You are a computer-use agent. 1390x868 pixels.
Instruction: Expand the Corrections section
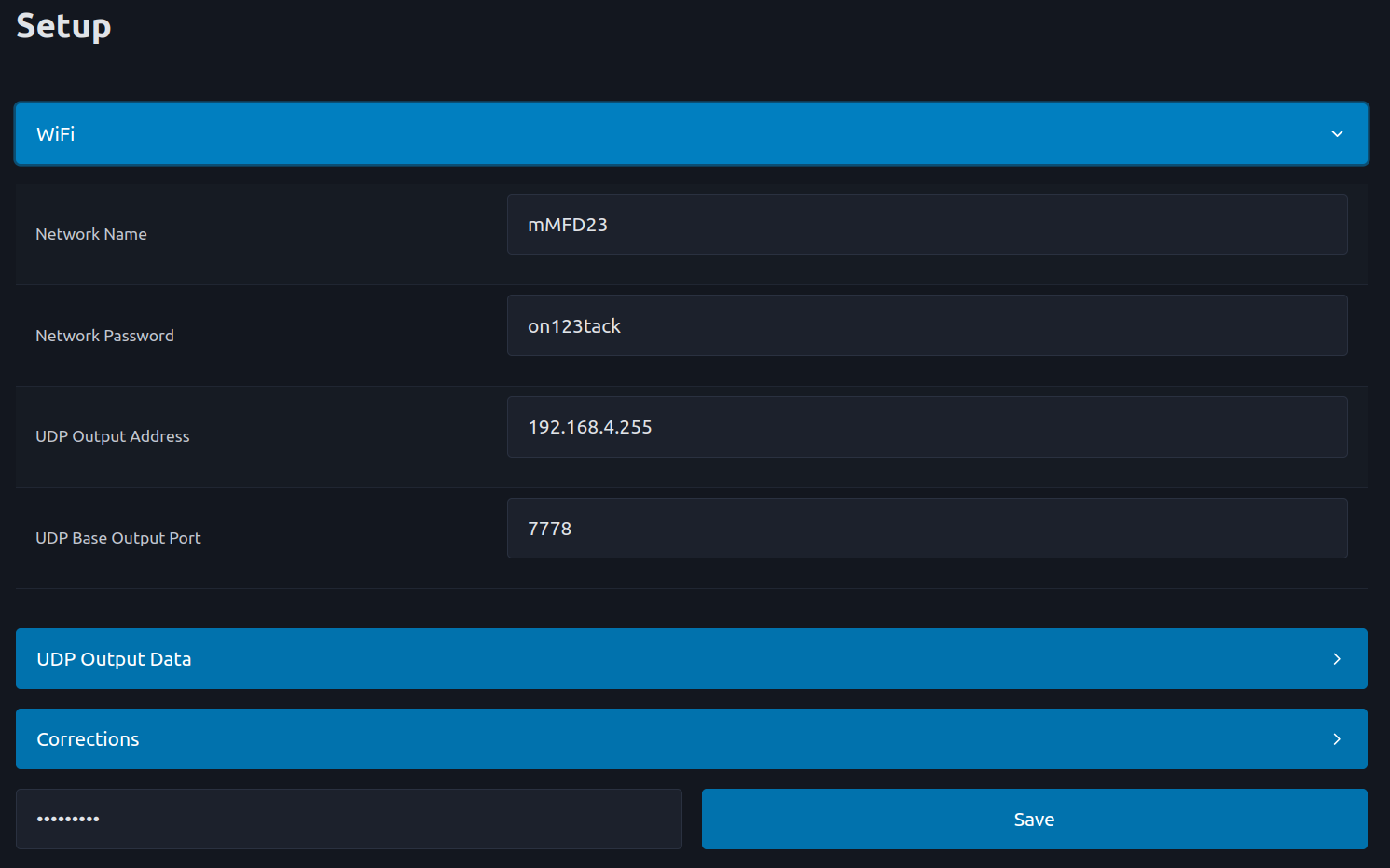(690, 739)
